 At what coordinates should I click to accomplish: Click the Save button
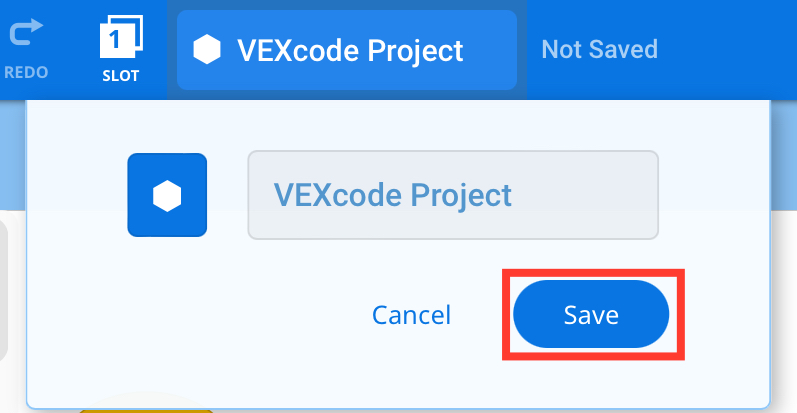click(590, 315)
